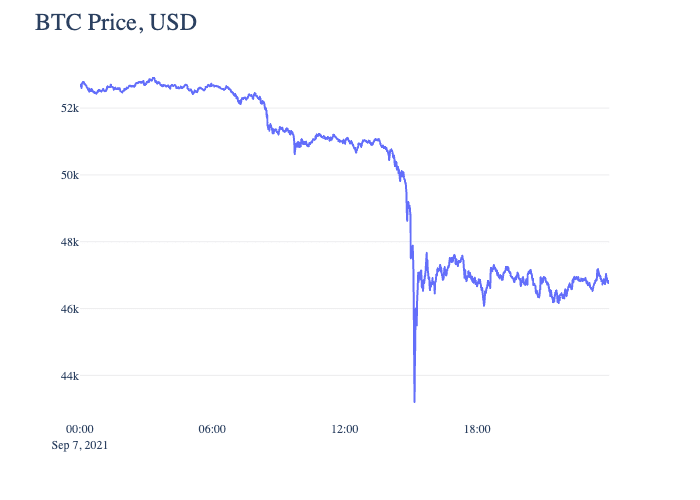Click the 52k y-axis label

70,108
